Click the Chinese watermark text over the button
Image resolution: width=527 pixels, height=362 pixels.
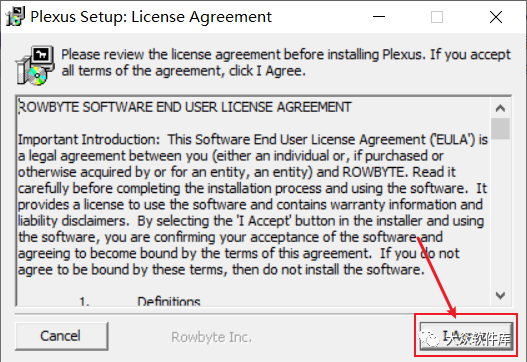[477, 338]
